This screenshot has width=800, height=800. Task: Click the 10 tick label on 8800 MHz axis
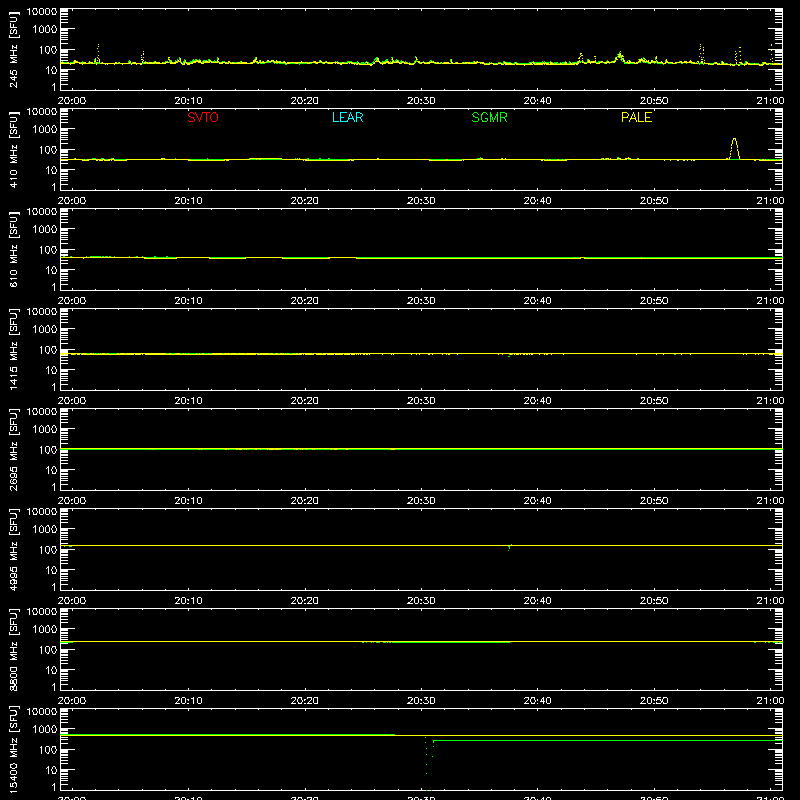tap(51, 670)
